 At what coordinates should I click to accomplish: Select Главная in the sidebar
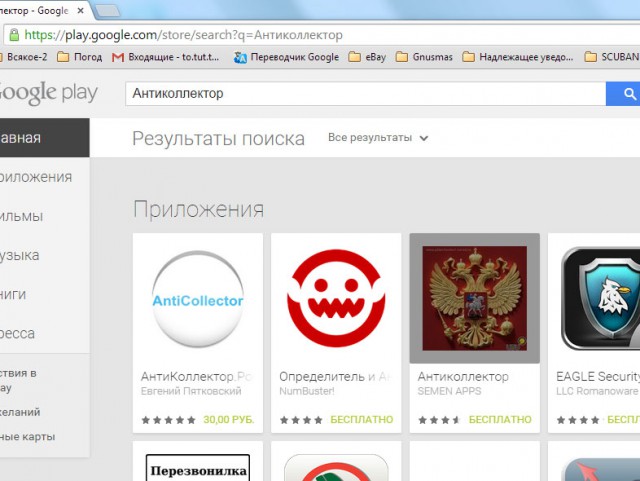tap(44, 138)
